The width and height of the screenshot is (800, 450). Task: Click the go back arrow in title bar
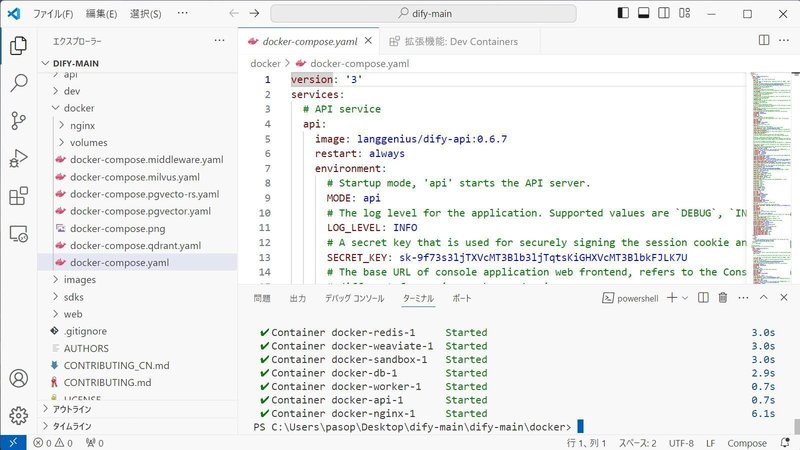click(x=234, y=13)
